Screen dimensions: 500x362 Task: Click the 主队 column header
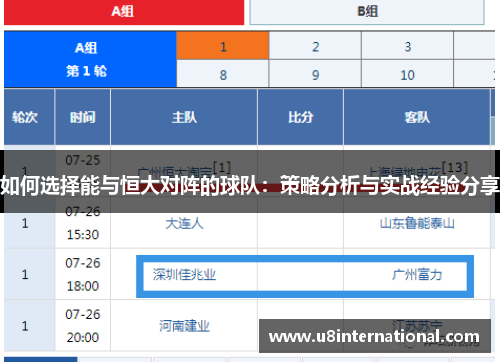(x=184, y=117)
